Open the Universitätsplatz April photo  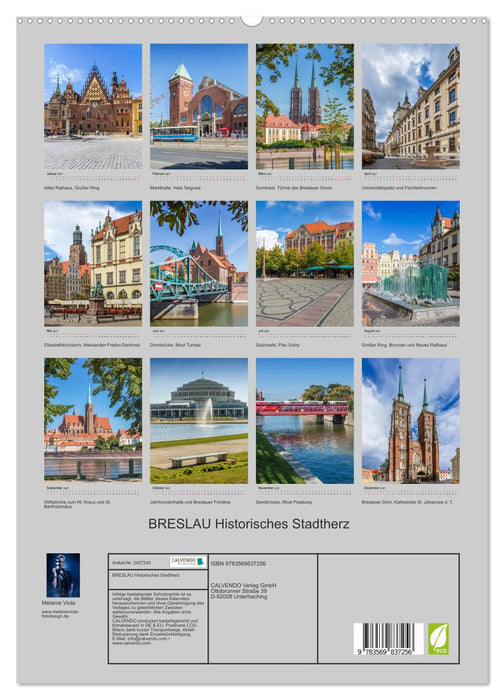411,106
